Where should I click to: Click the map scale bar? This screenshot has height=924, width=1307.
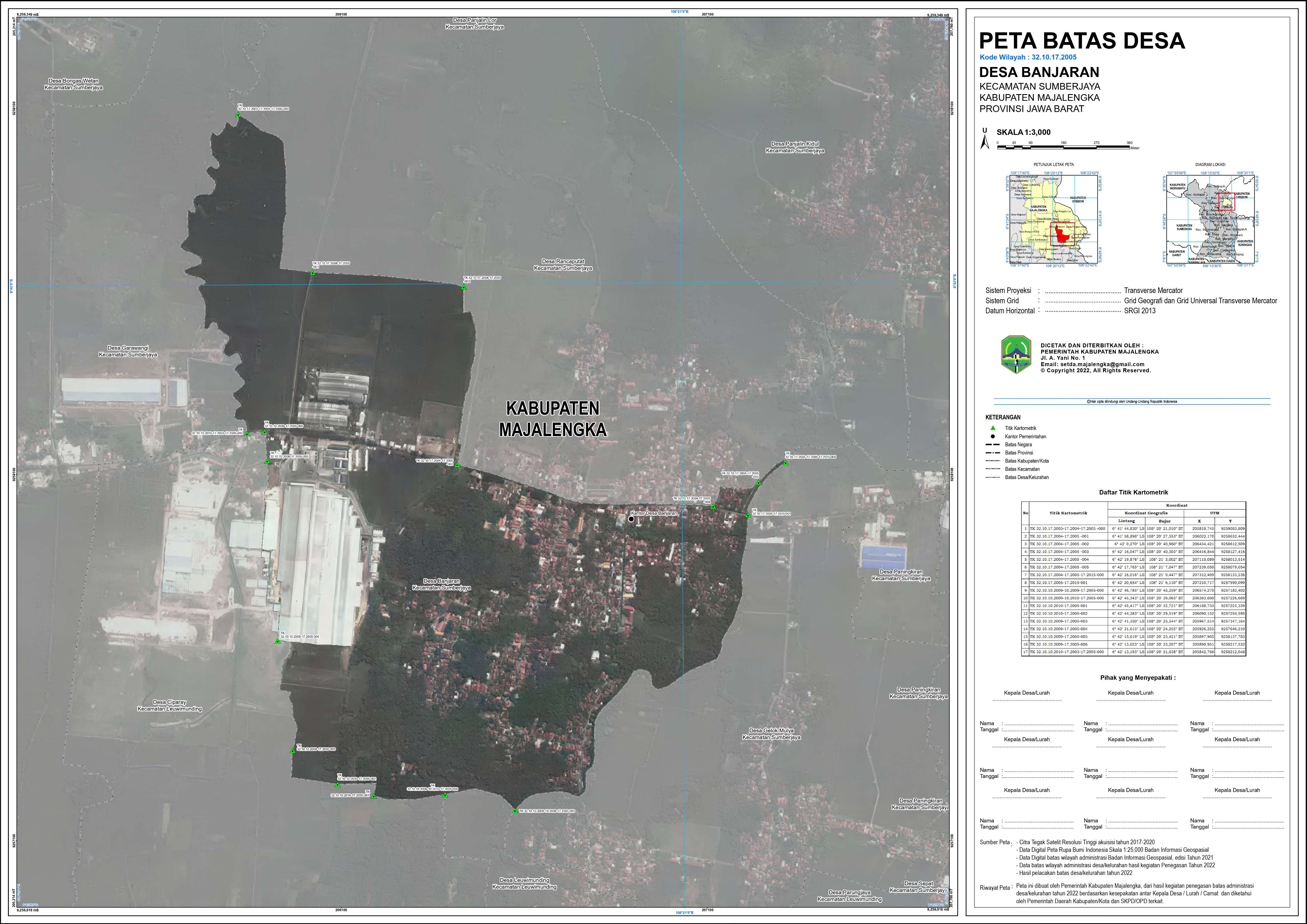point(1063,147)
